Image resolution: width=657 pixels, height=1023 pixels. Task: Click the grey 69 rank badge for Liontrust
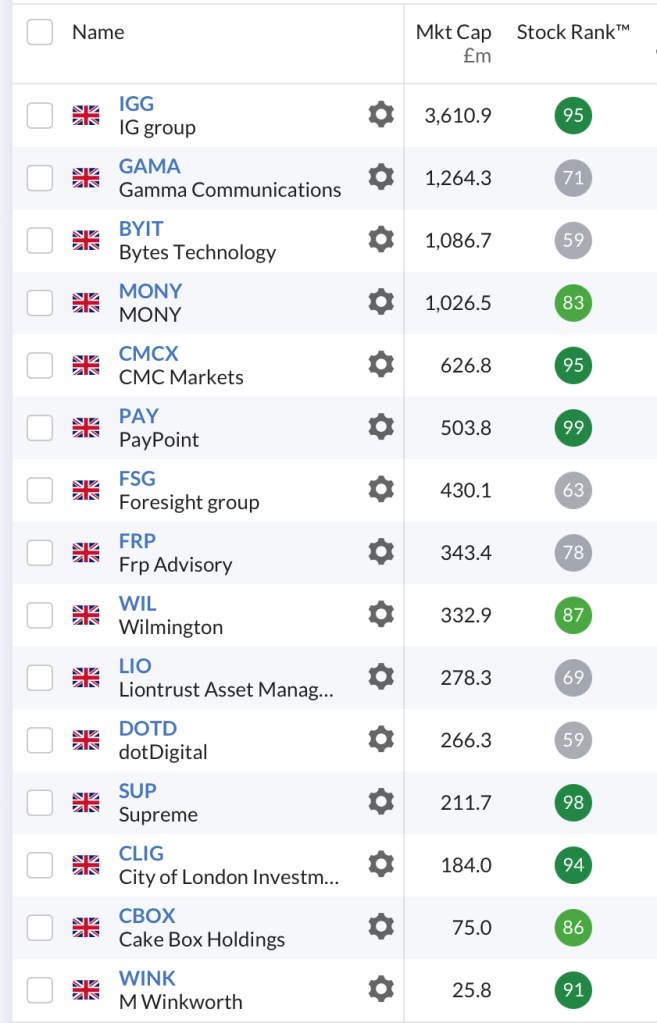[x=573, y=678]
